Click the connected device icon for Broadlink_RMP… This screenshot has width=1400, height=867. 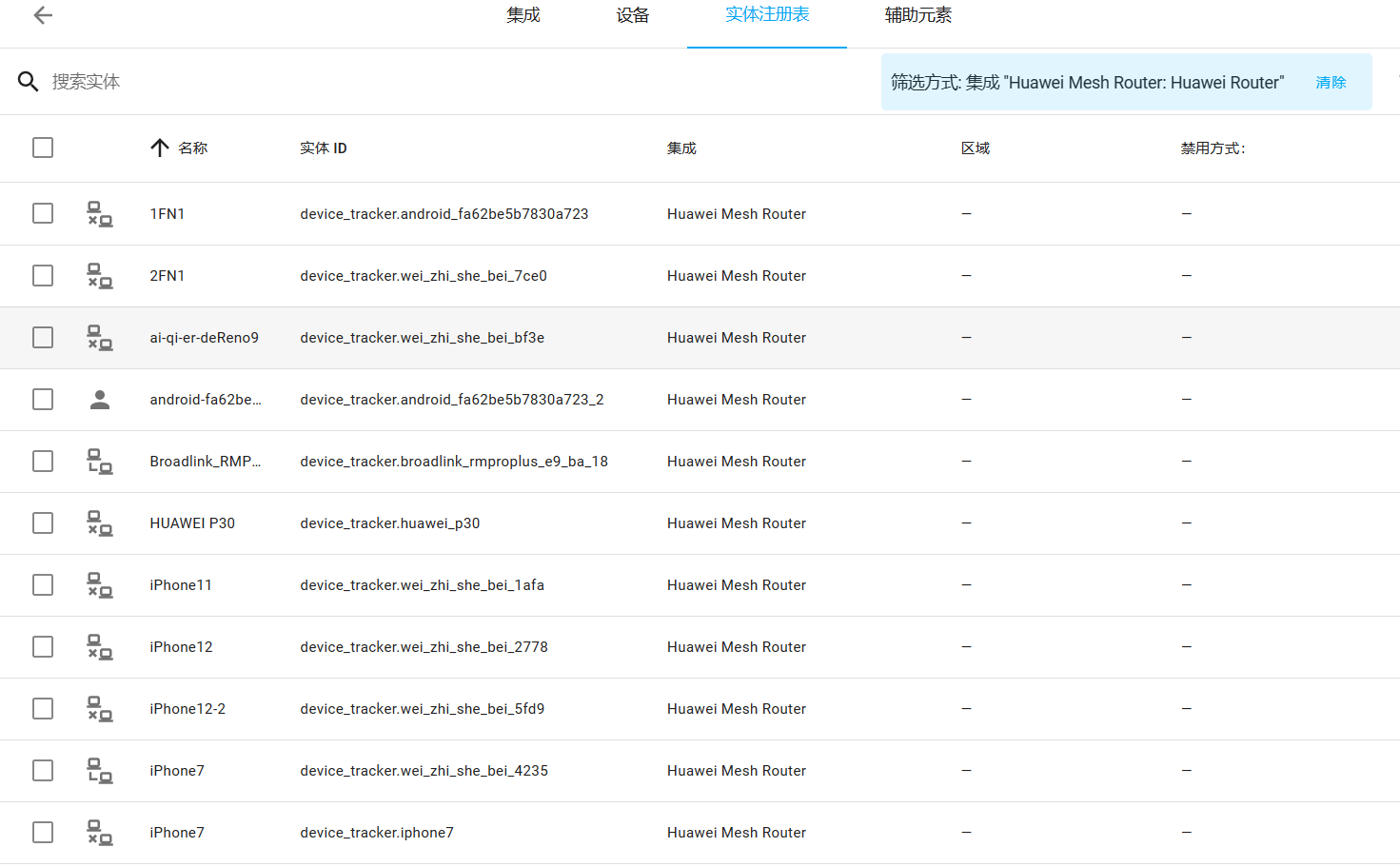pos(100,462)
